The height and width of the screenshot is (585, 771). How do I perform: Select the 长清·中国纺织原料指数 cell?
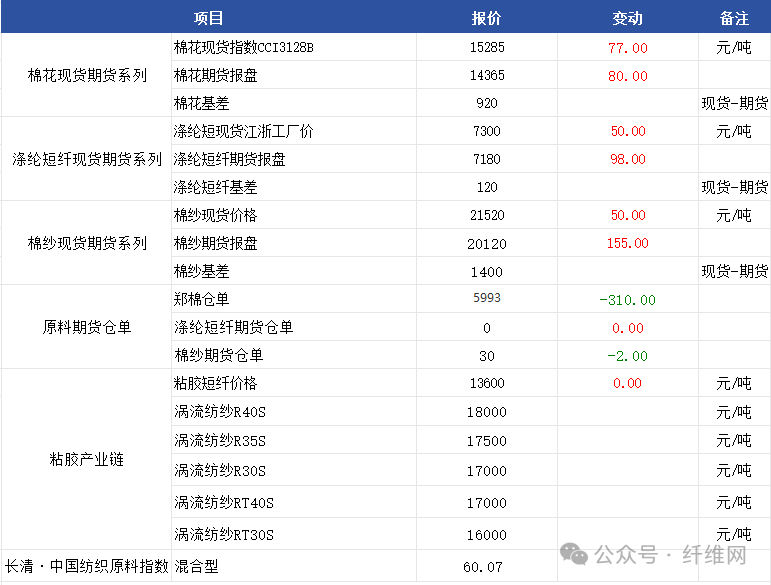(87, 566)
